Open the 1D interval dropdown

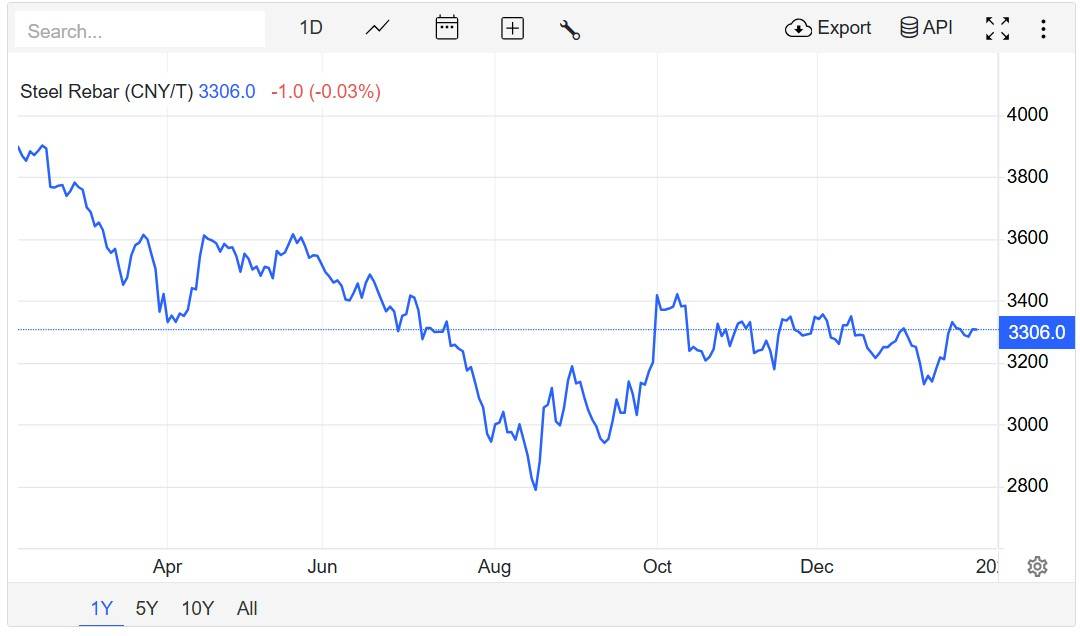(x=311, y=28)
